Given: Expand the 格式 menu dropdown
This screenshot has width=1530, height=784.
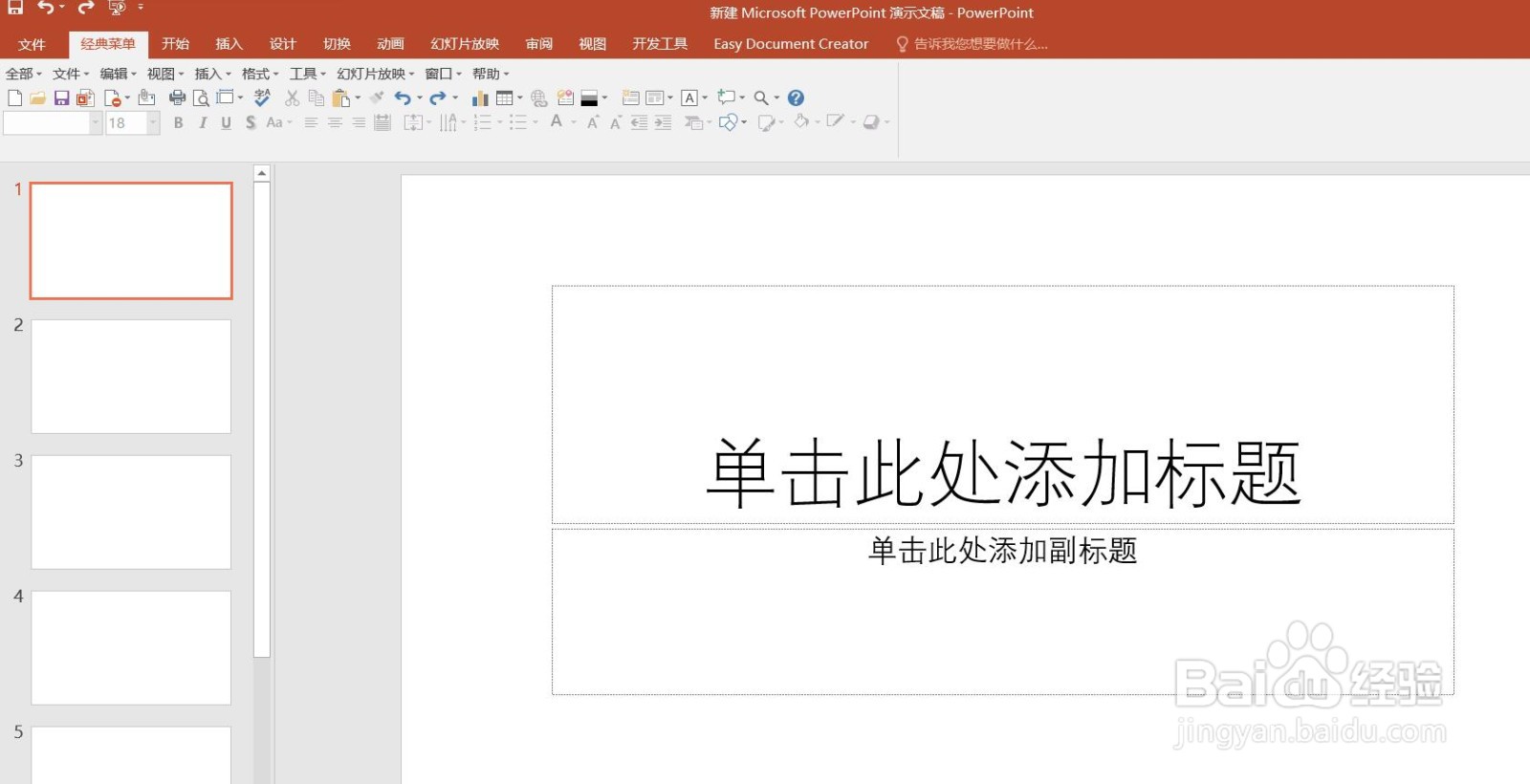Looking at the screenshot, I should 260,74.
